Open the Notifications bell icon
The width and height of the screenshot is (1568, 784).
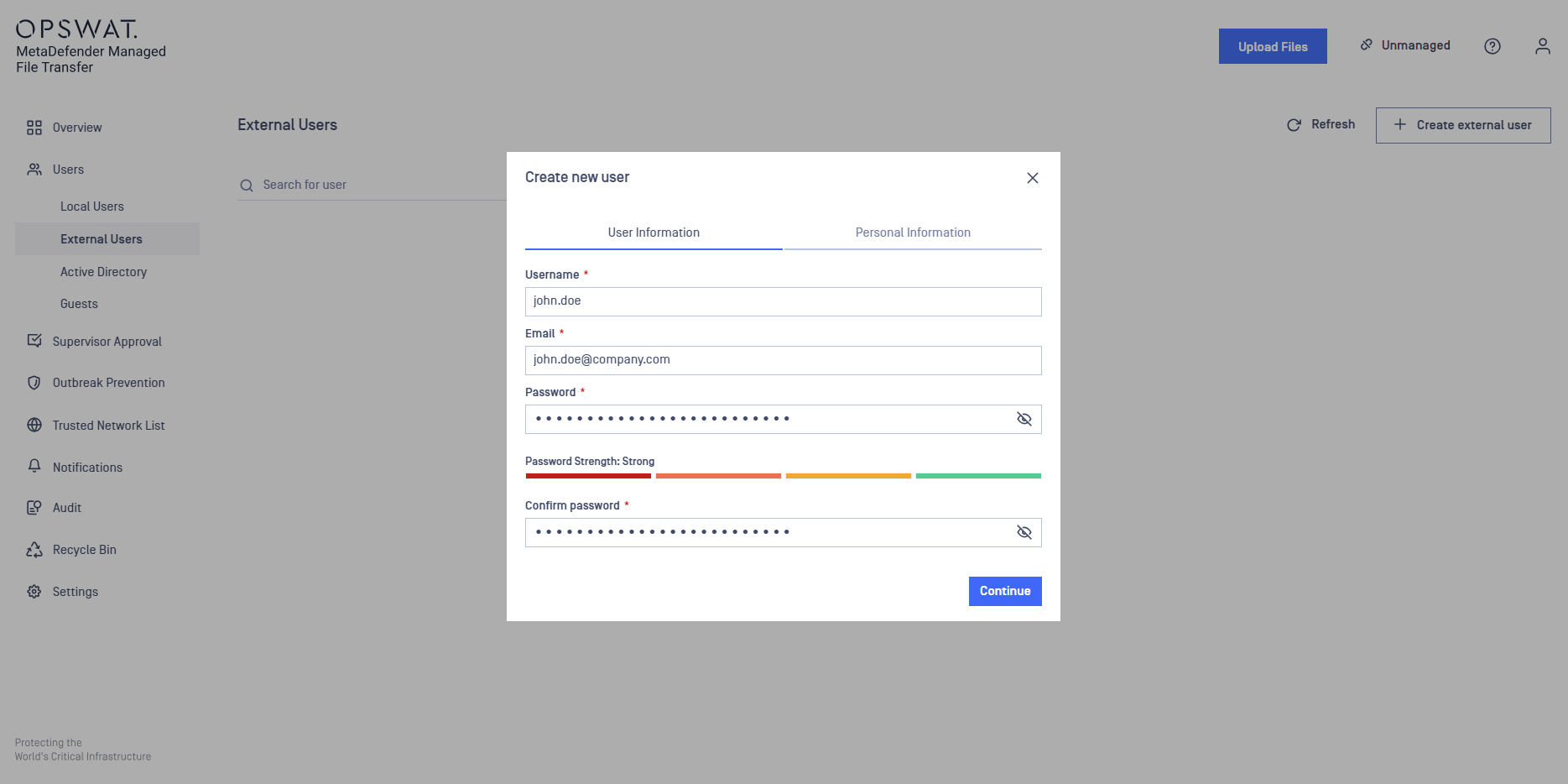[x=34, y=466]
